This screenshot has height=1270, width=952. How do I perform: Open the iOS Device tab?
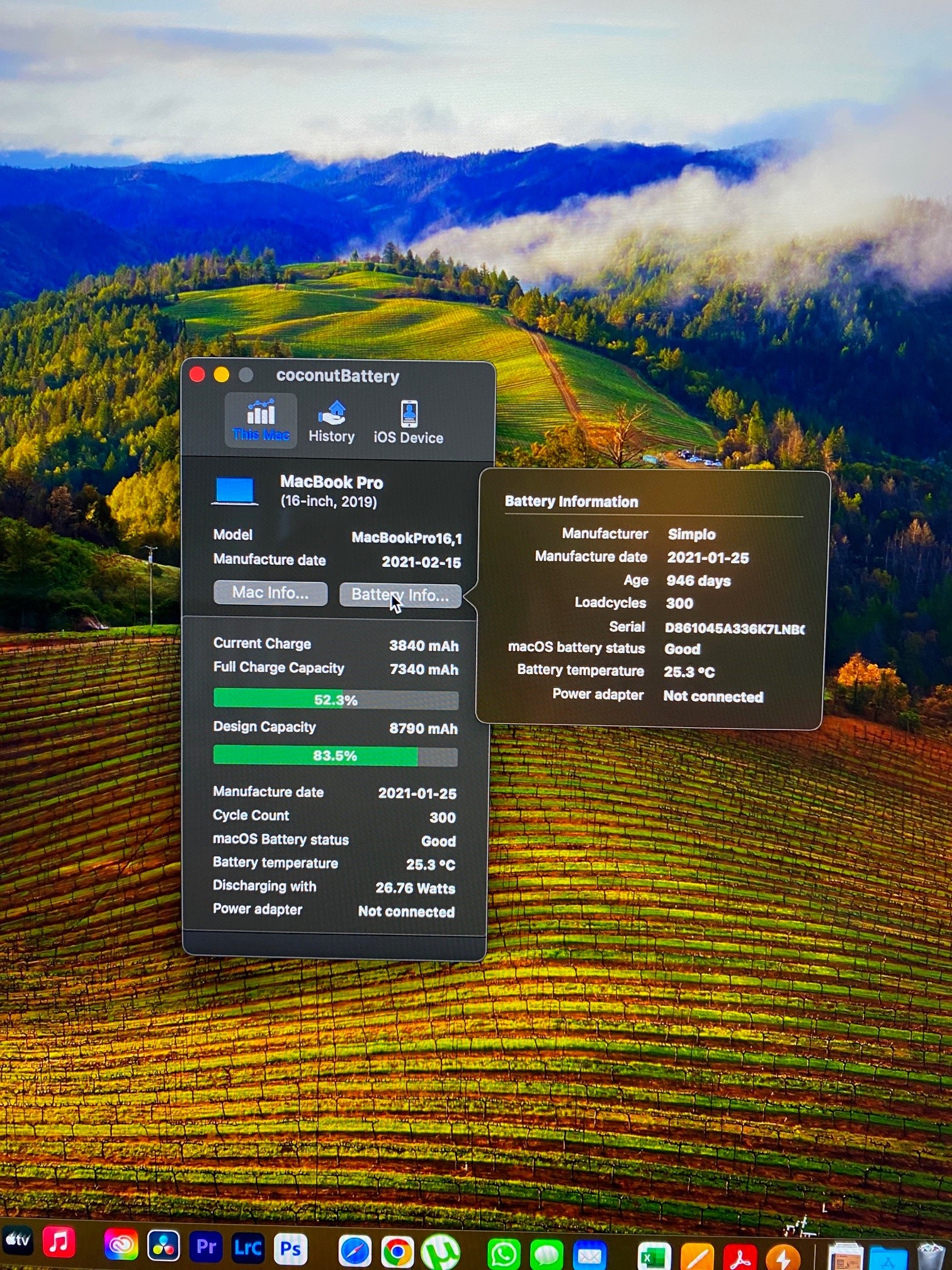coord(408,422)
